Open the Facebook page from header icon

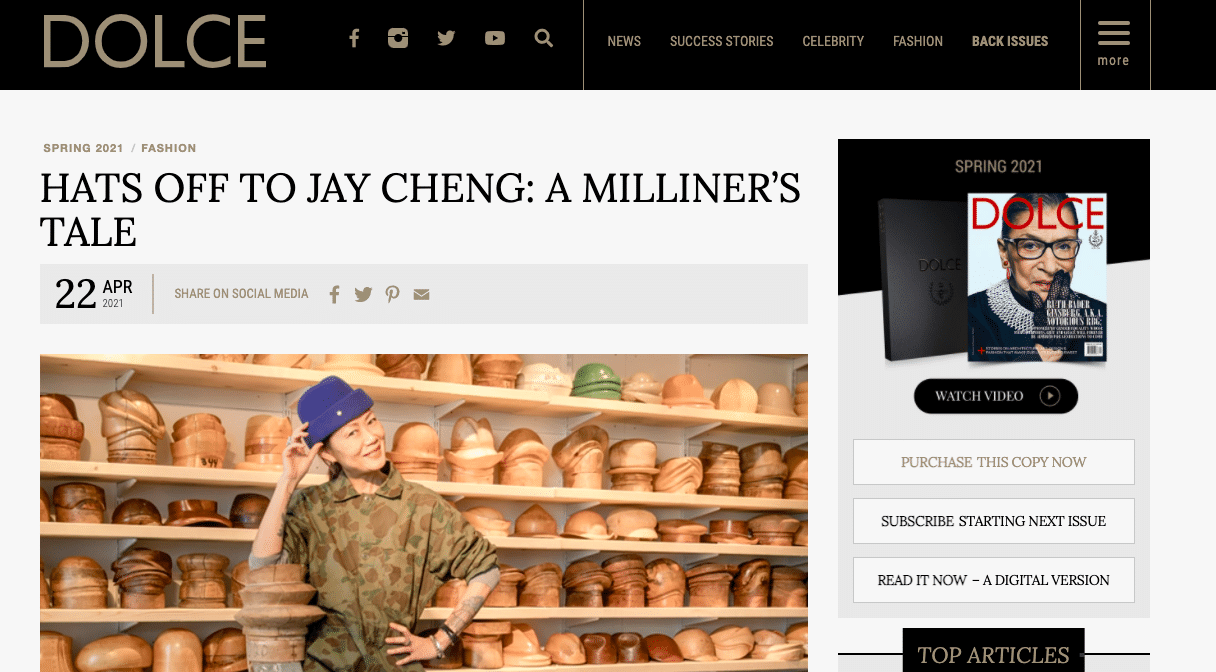pos(354,39)
